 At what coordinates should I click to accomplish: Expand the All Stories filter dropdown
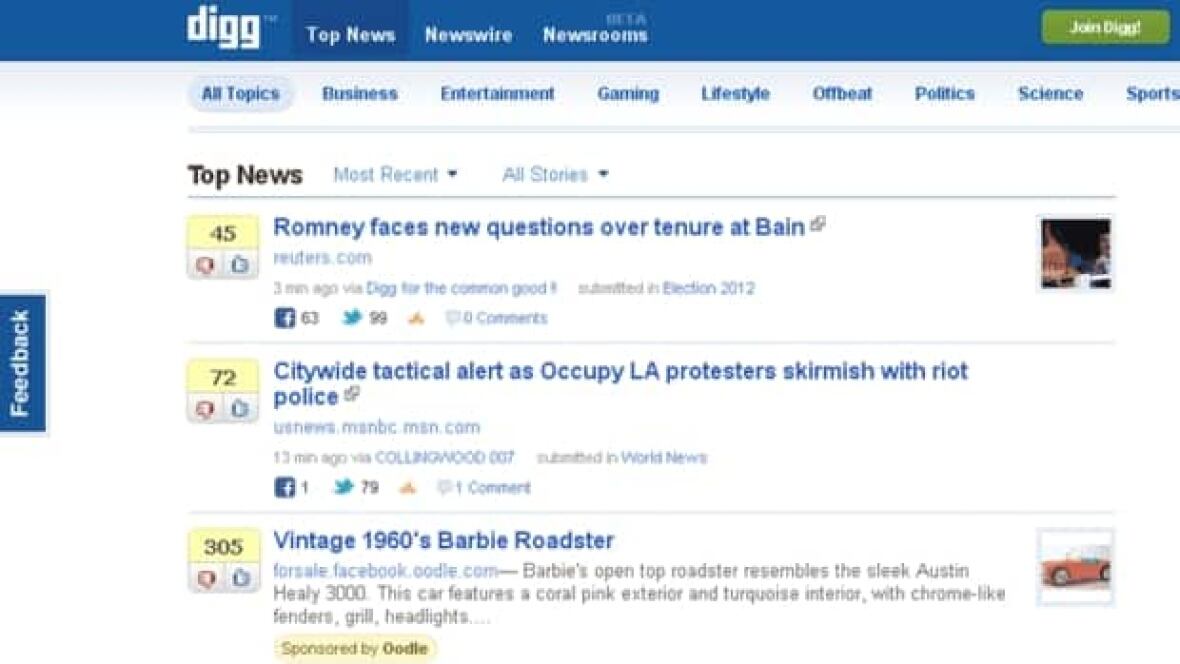coord(555,175)
